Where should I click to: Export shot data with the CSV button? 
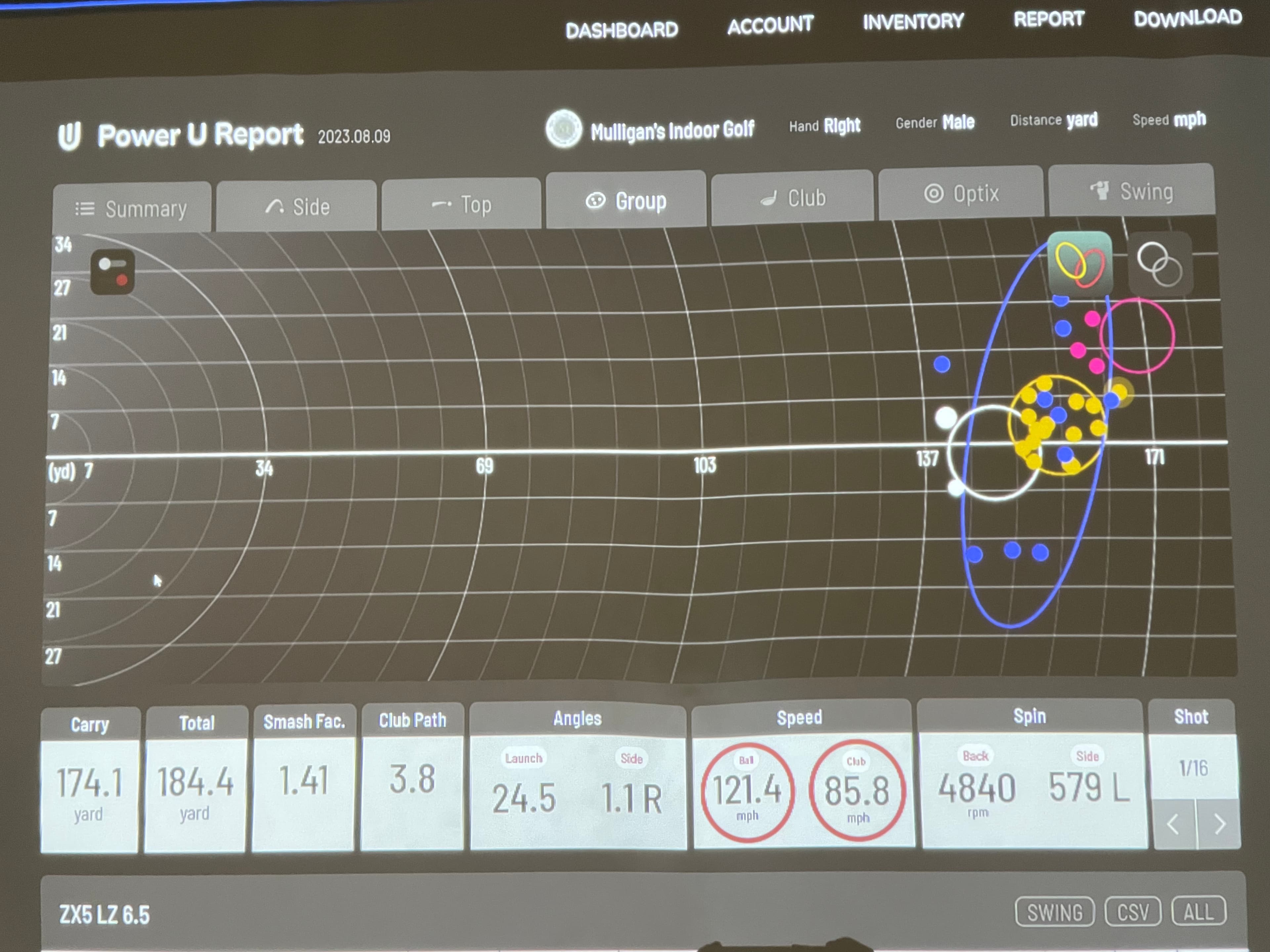tap(1133, 911)
